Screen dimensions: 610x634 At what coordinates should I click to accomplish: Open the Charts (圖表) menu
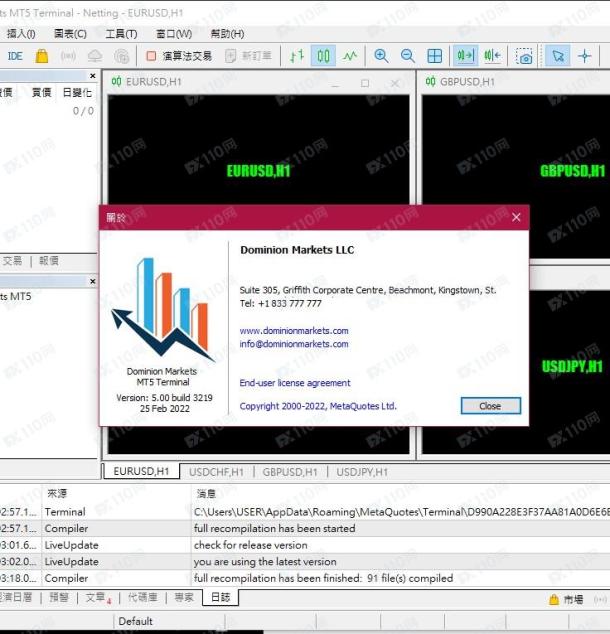[70, 34]
